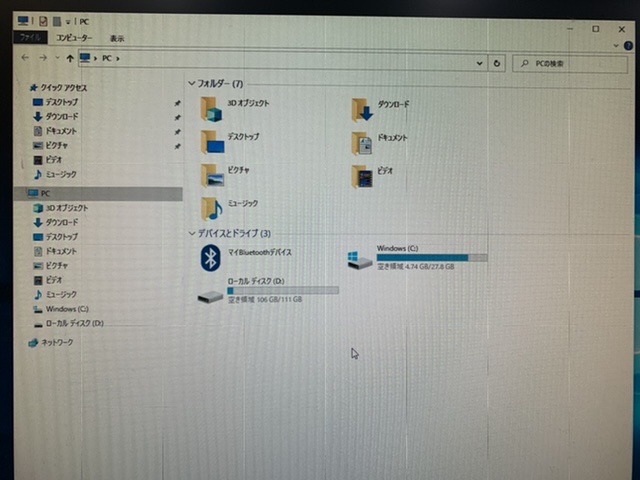
Task: Unpin デスクトップ via its Quick Access pin
Action: [177, 103]
